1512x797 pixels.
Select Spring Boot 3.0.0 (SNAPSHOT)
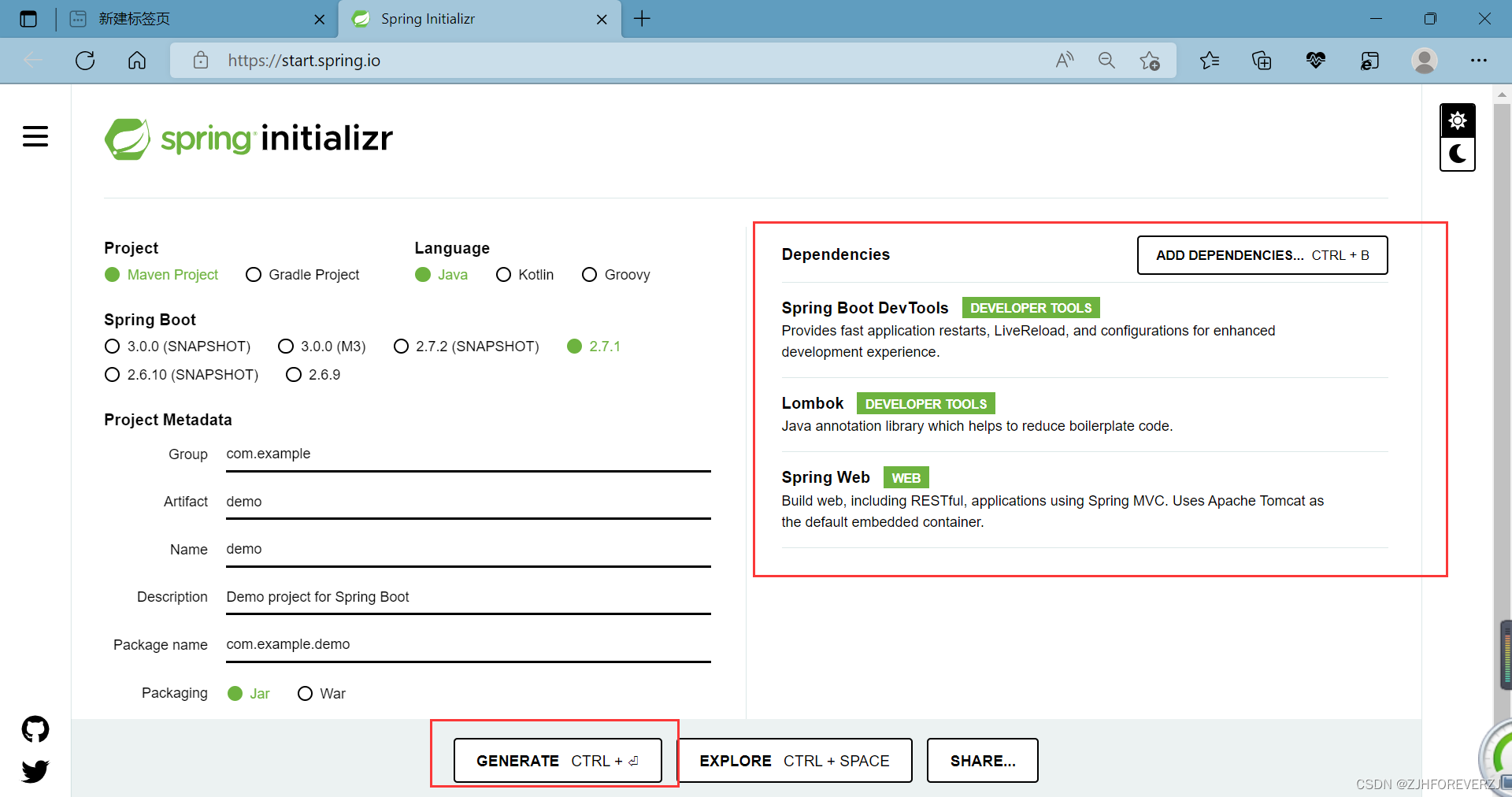pos(178,347)
